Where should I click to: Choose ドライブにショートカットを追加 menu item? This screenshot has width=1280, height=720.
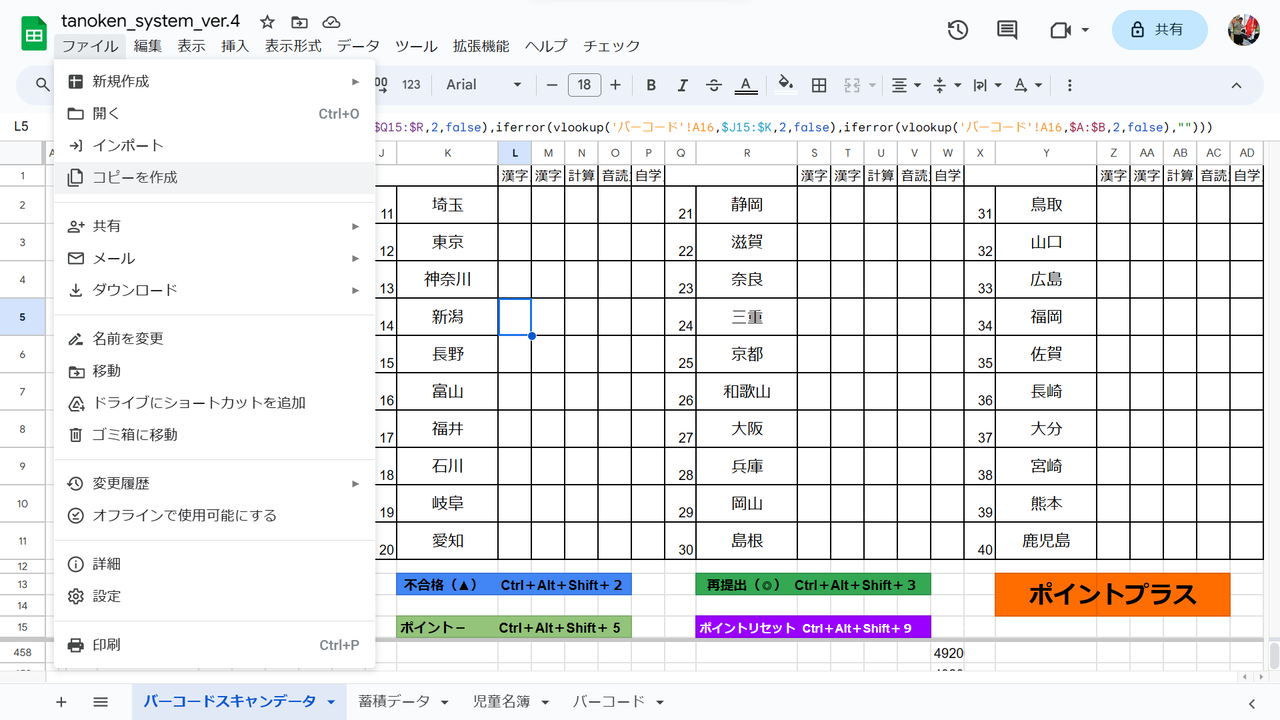215,402
